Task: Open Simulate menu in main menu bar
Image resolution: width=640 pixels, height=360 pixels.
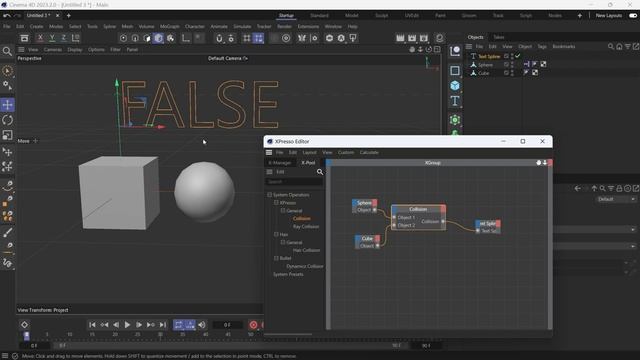Action: point(242,27)
